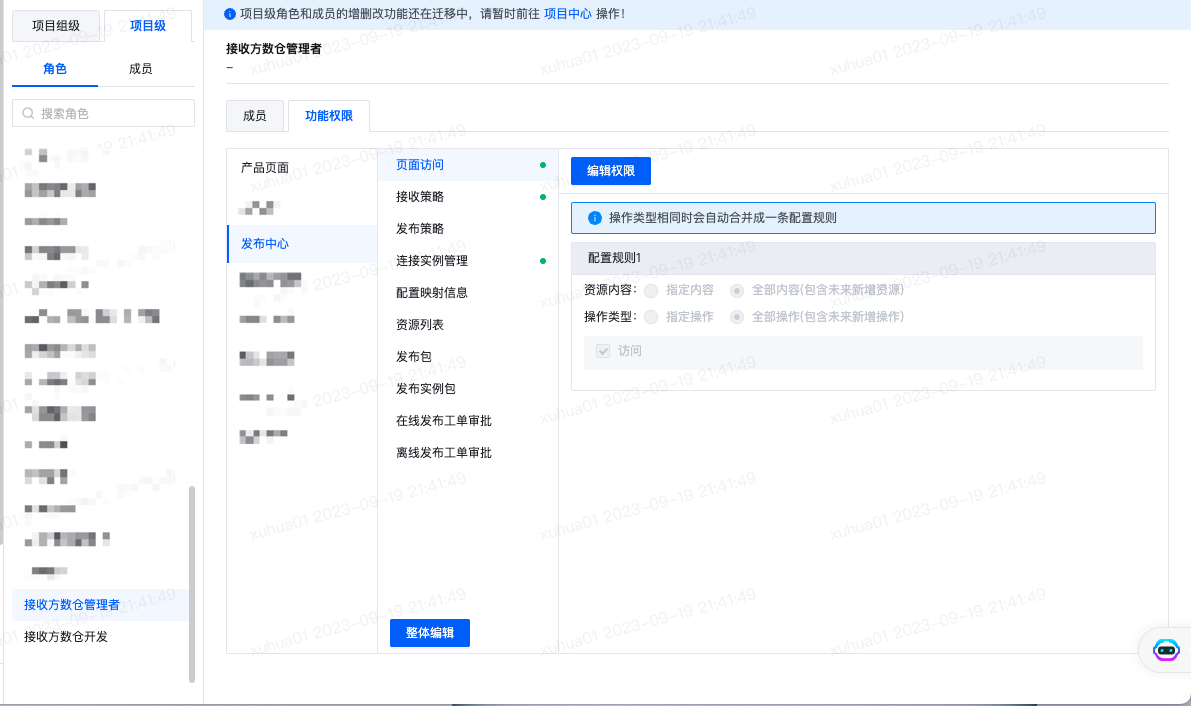
Task: Select role 接收方数仓管理者
Action: click(x=100, y=605)
